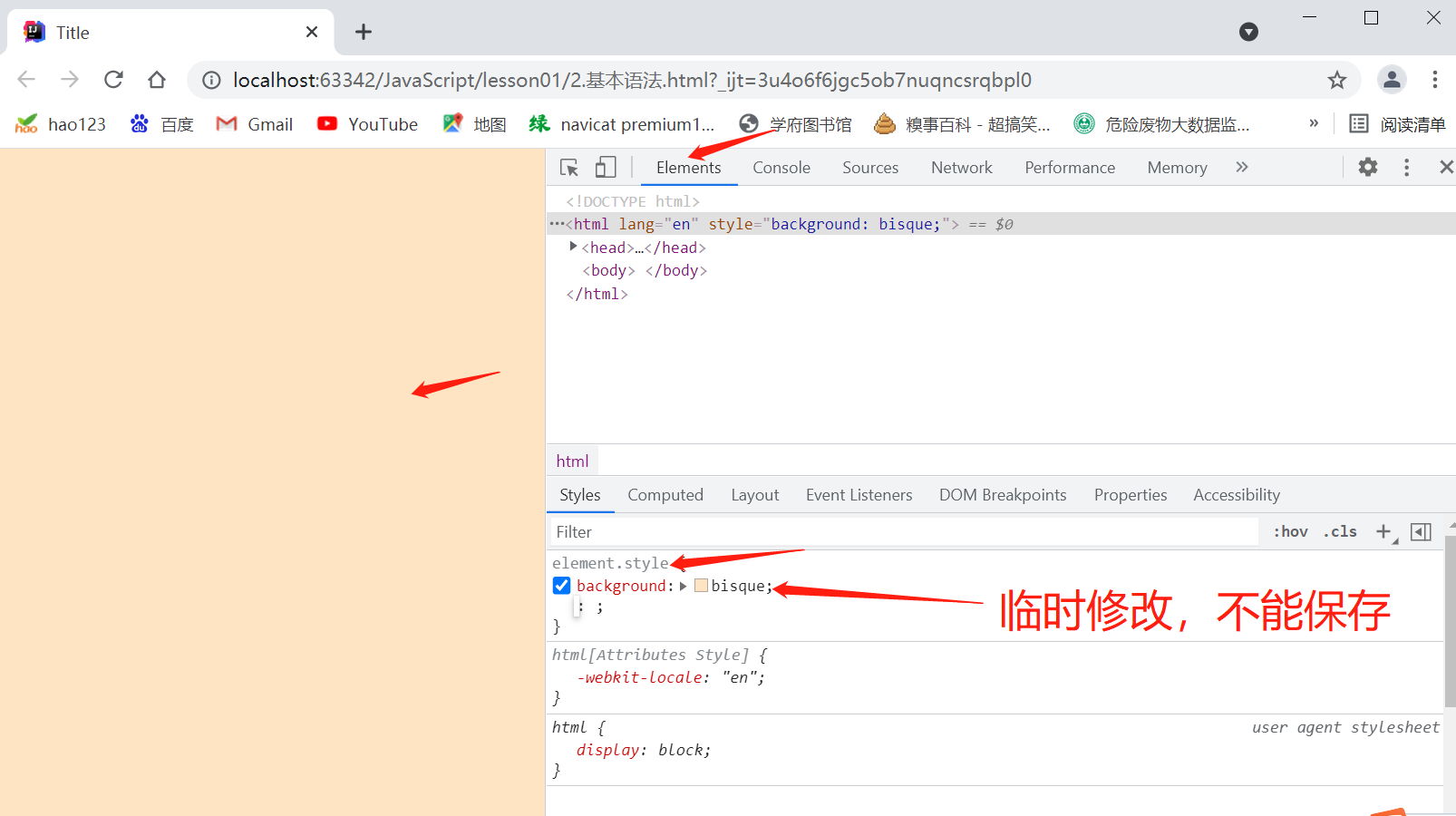The width and height of the screenshot is (1456, 816).
Task: Open the 百度 bookmark
Action: (x=162, y=124)
